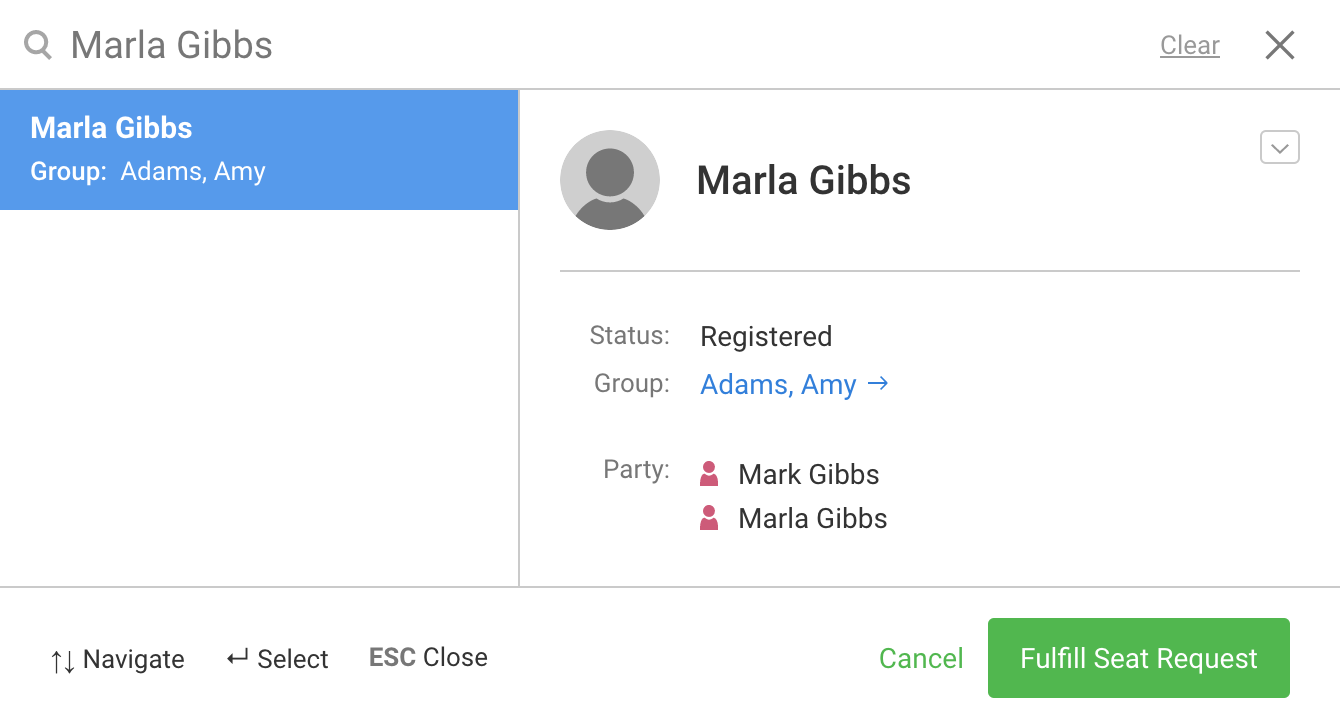
Task: Select Marla Gibbs search result
Action: point(259,149)
